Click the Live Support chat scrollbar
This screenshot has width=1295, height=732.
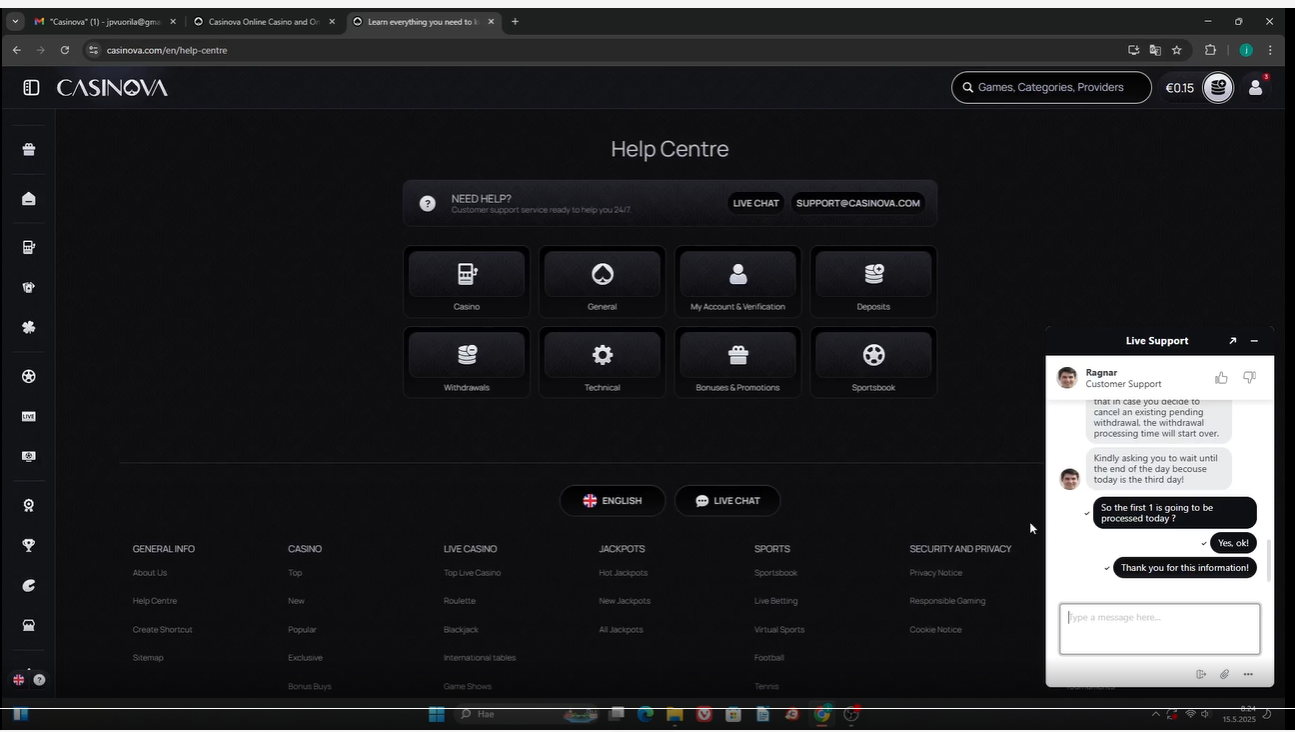pyautogui.click(x=1268, y=560)
